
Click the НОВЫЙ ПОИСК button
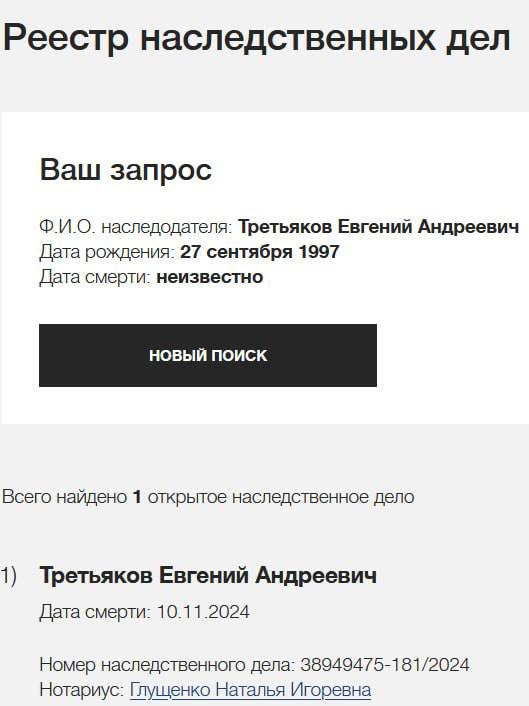pos(208,355)
